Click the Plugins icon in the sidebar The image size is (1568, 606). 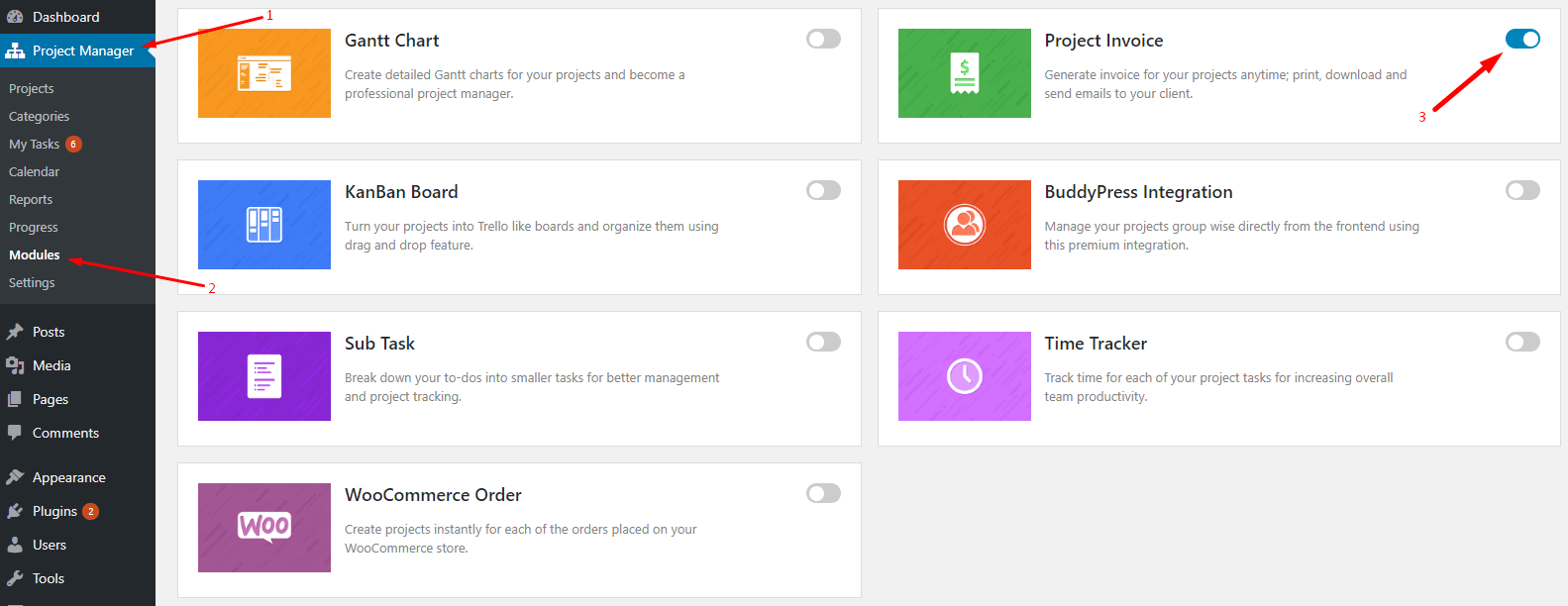point(14,510)
